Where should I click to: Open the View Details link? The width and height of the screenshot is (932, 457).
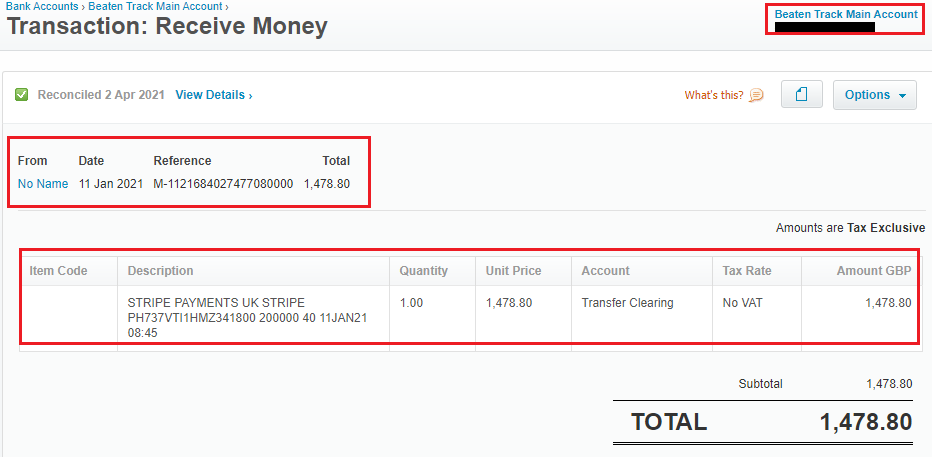(x=214, y=94)
